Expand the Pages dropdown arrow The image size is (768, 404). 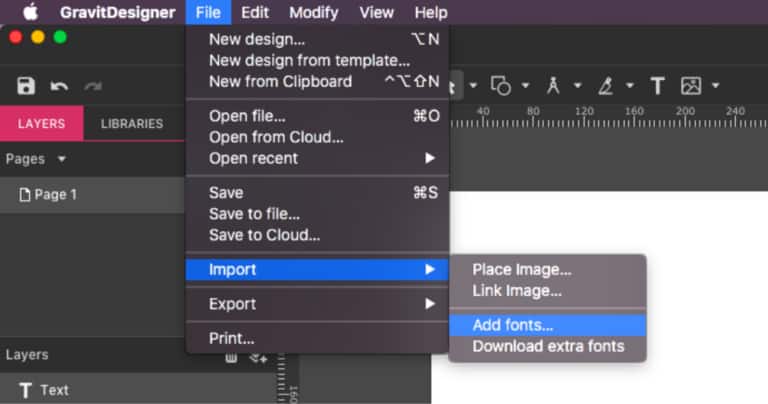62,159
